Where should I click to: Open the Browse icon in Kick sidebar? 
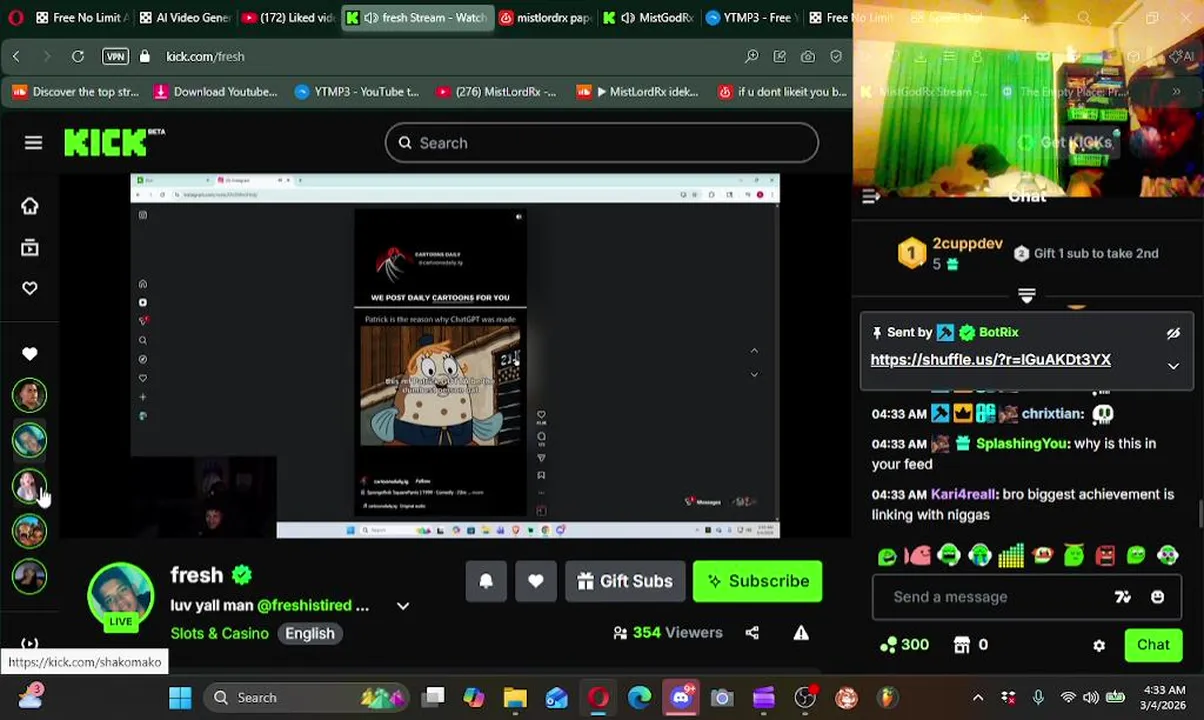click(30, 247)
